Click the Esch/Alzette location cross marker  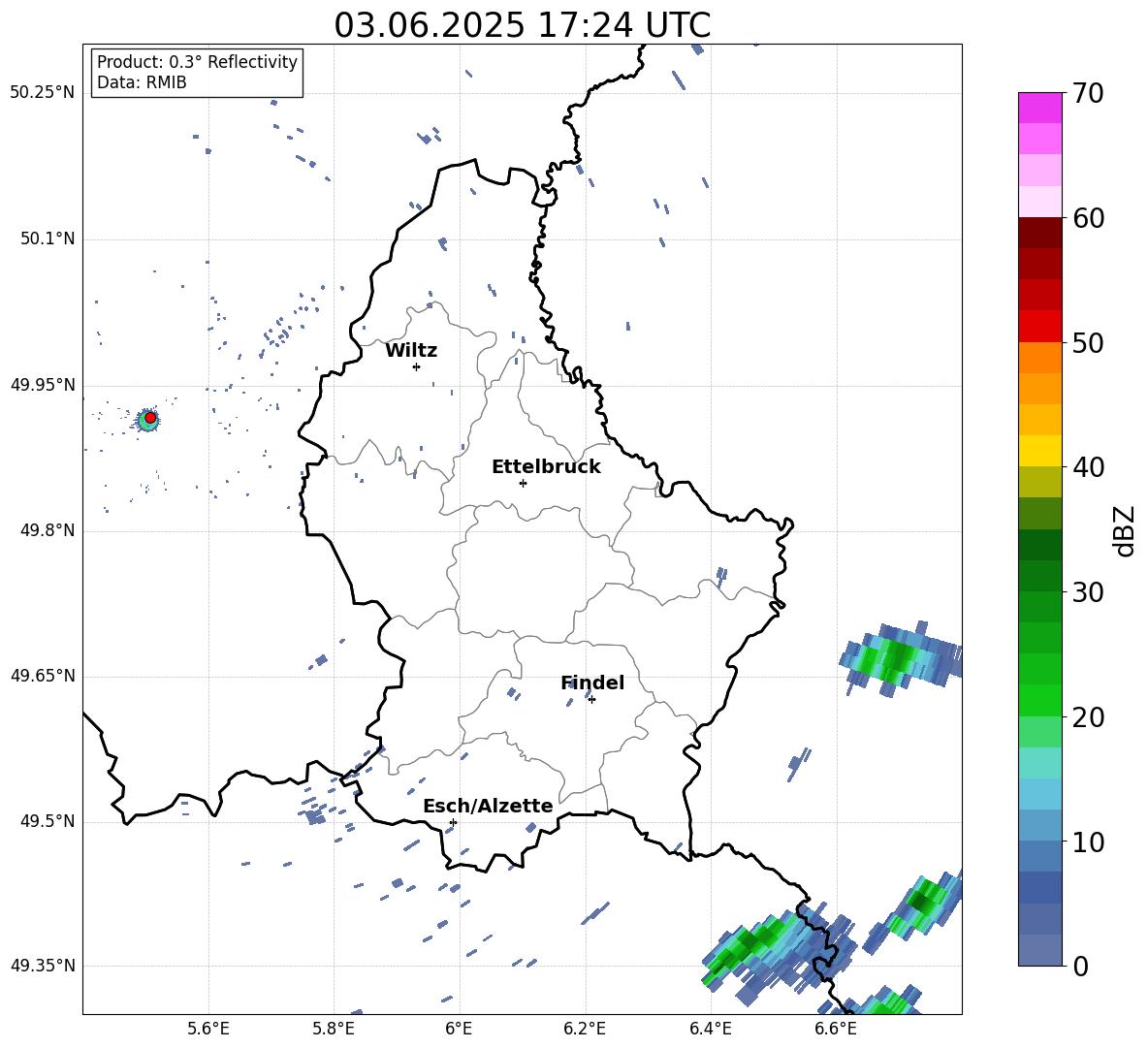click(x=453, y=822)
